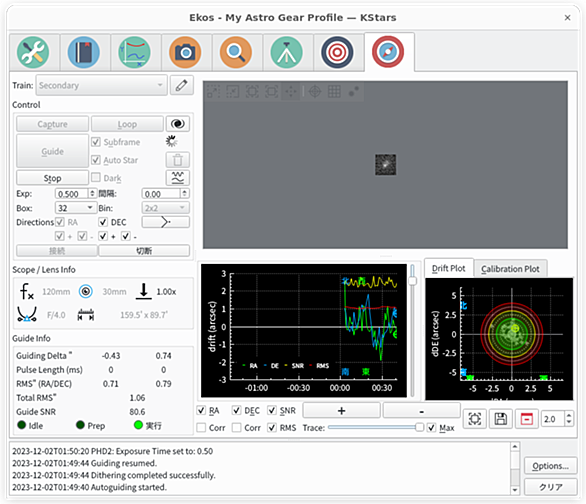
Task: Open the Align target tab
Action: click(x=337, y=52)
